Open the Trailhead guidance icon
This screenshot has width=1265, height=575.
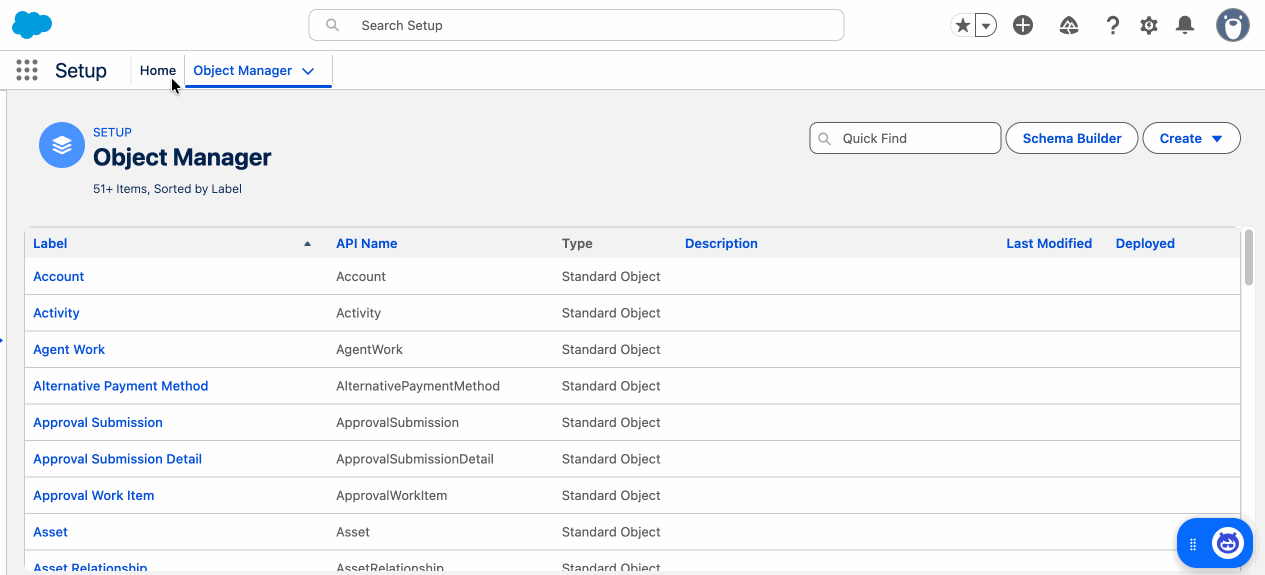[x=1069, y=25]
